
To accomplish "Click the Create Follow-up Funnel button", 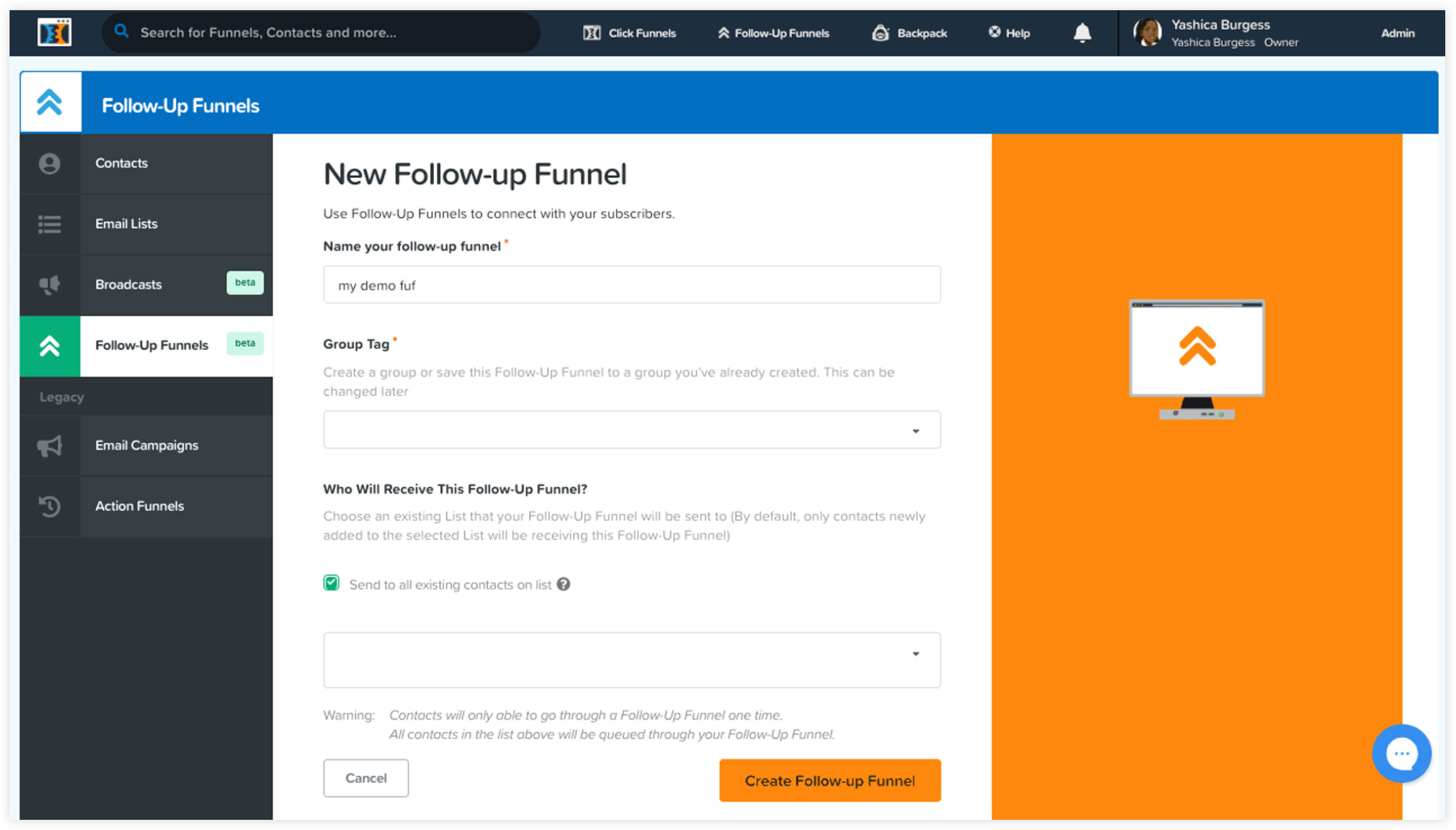I will click(x=830, y=780).
